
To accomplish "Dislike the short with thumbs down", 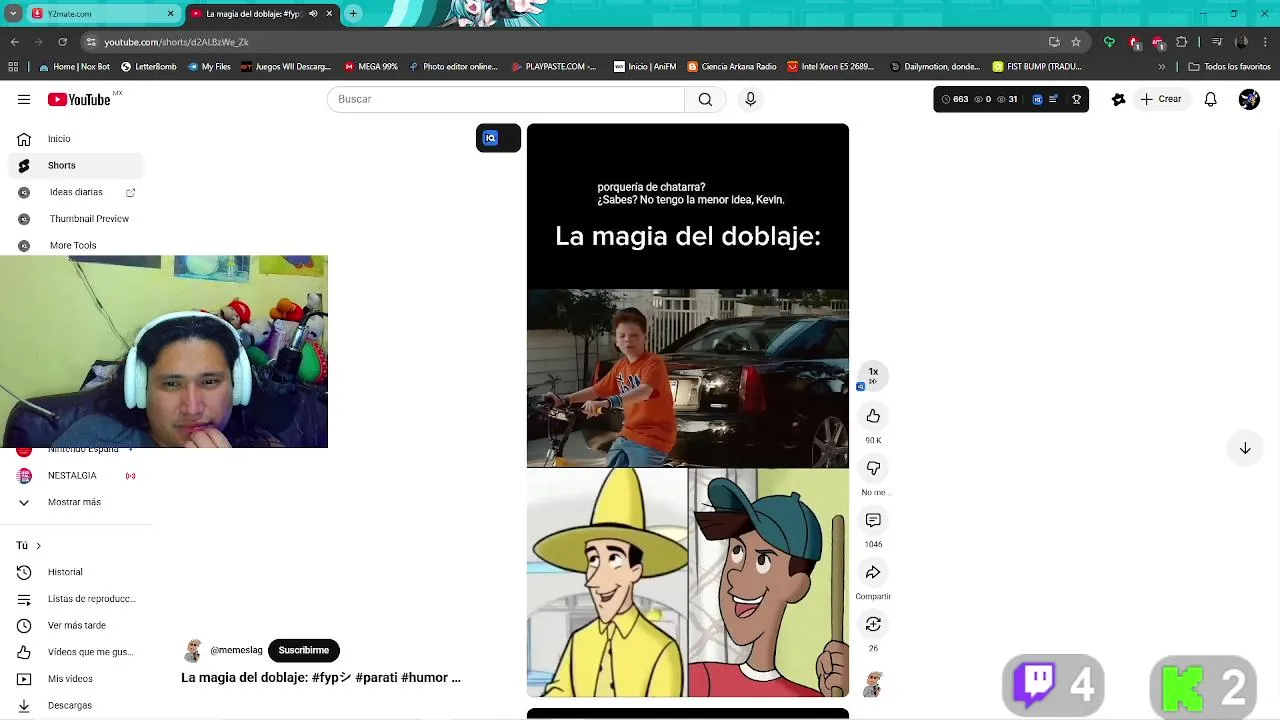I will [873, 468].
